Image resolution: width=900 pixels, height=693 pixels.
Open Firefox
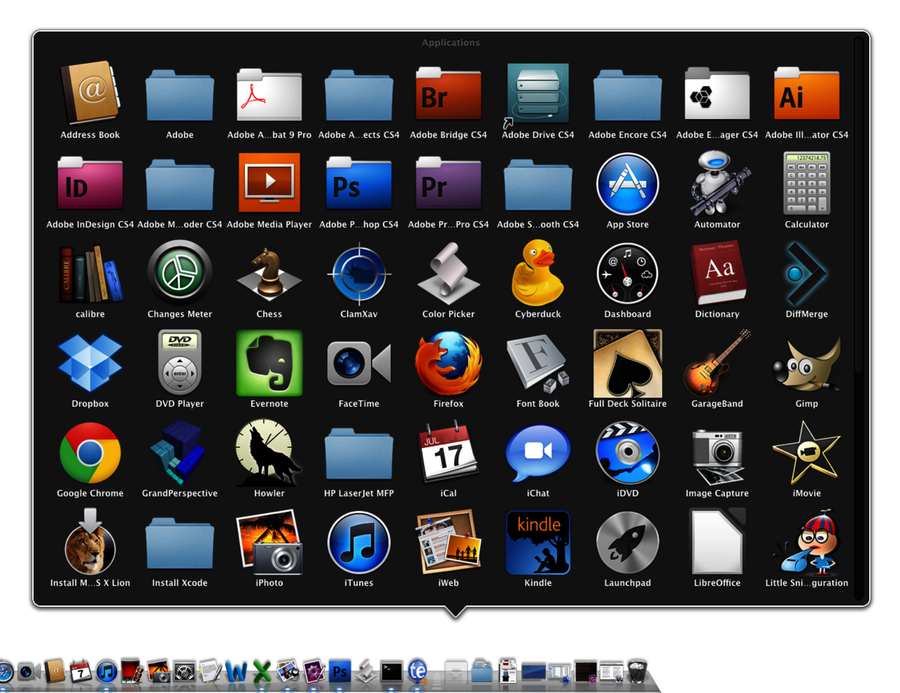[448, 363]
